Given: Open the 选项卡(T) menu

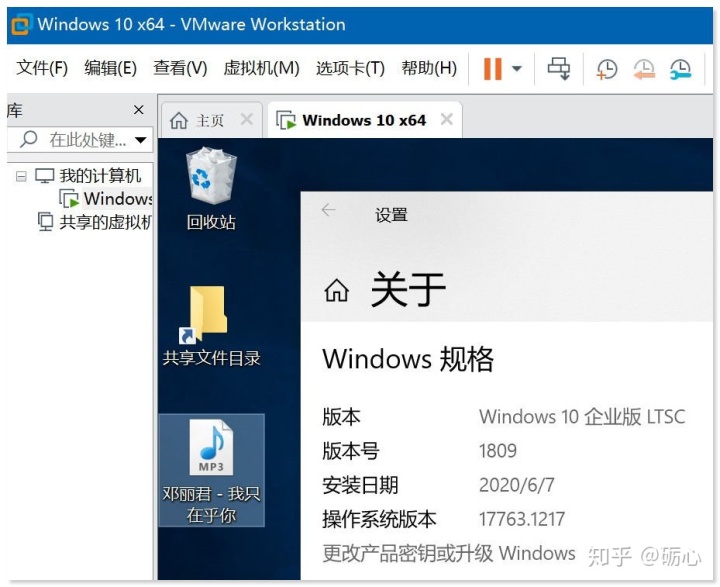Looking at the screenshot, I should pyautogui.click(x=350, y=68).
